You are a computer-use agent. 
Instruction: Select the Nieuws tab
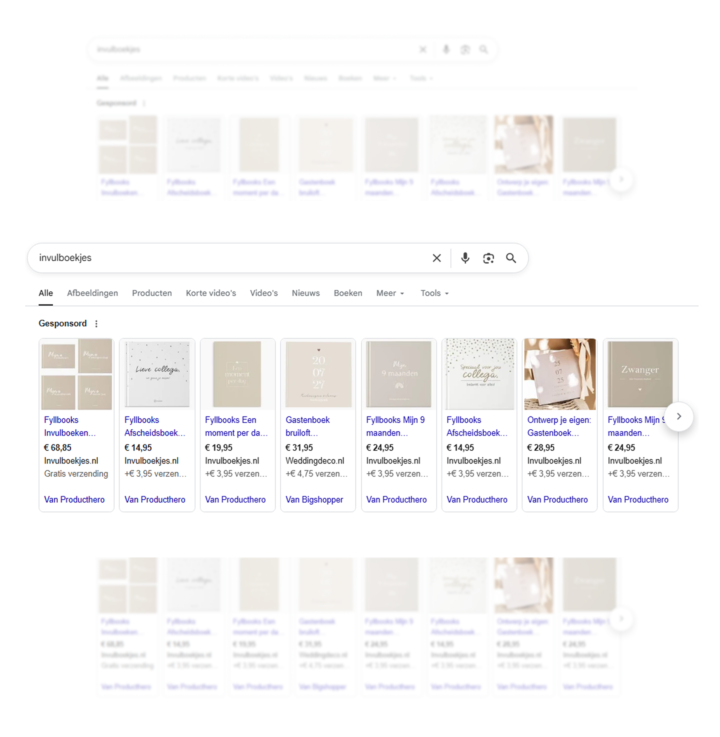(305, 293)
